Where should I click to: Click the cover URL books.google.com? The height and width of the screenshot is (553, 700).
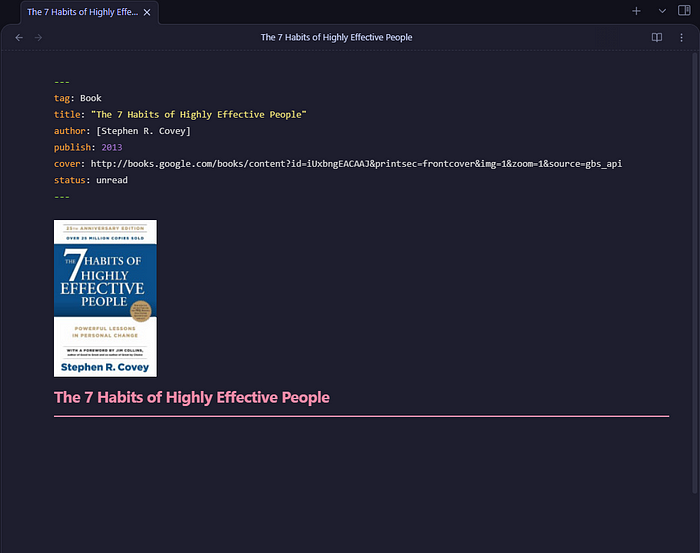tap(356, 164)
